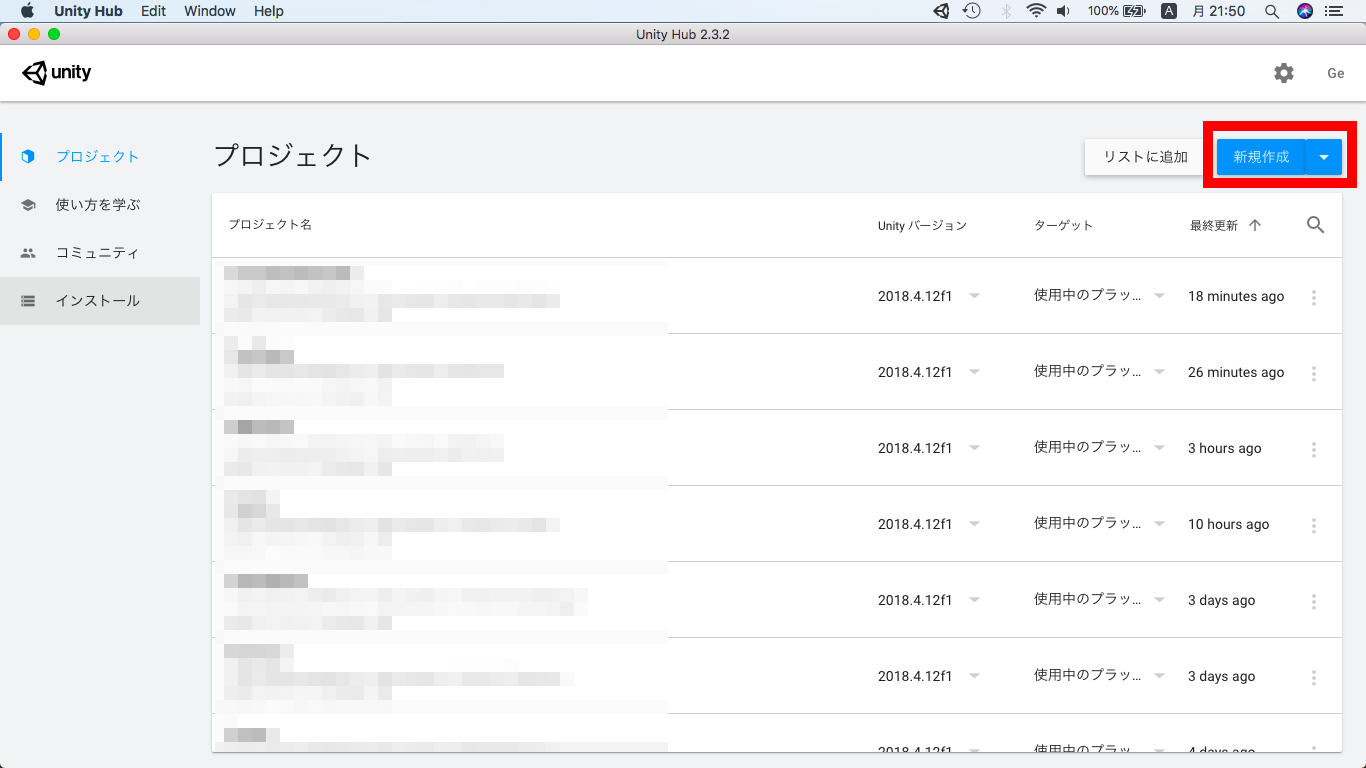The image size is (1366, 768).
Task: Go to インストール section
Action: [x=100, y=301]
